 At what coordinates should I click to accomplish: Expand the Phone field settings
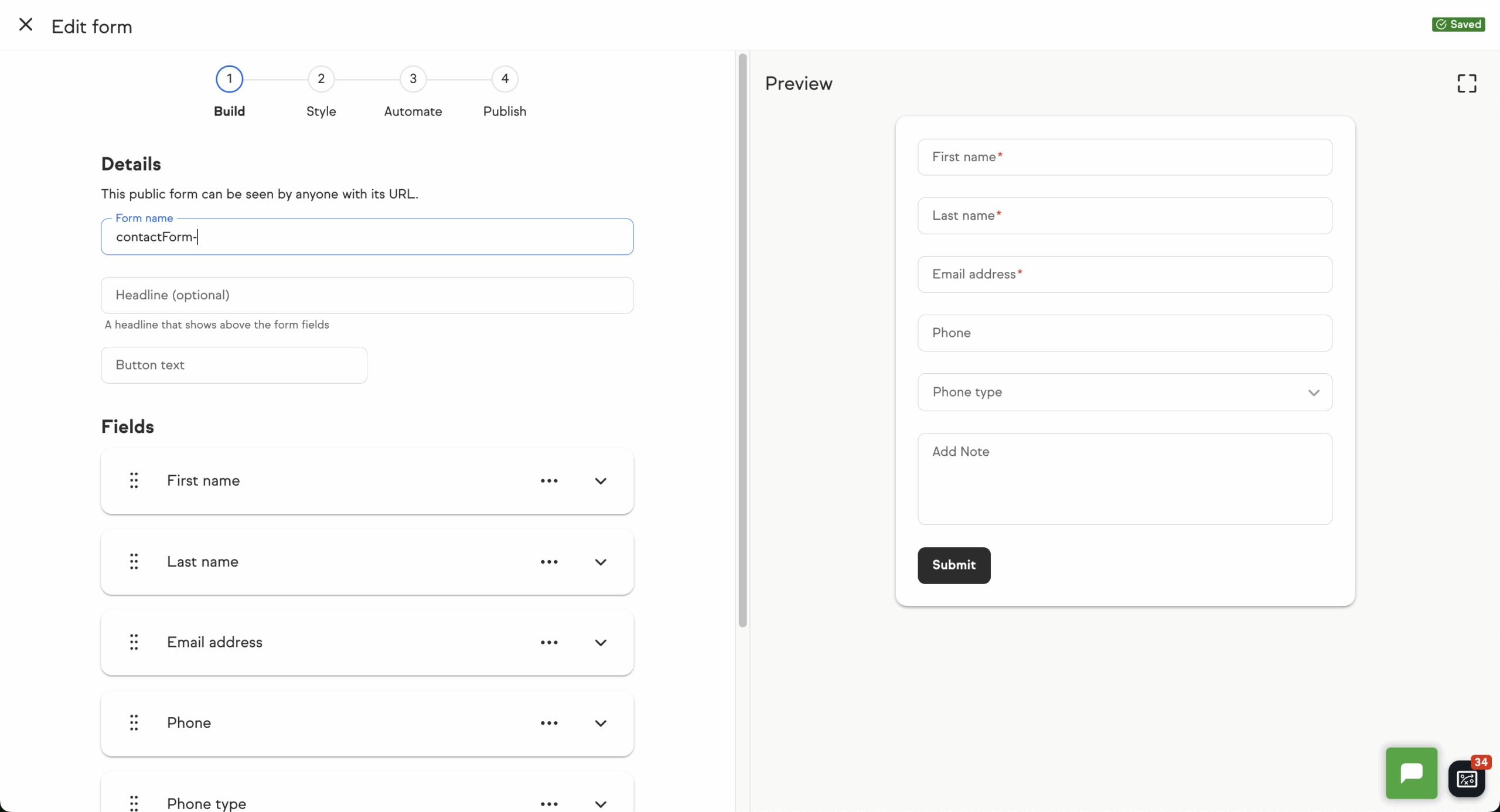pos(601,723)
